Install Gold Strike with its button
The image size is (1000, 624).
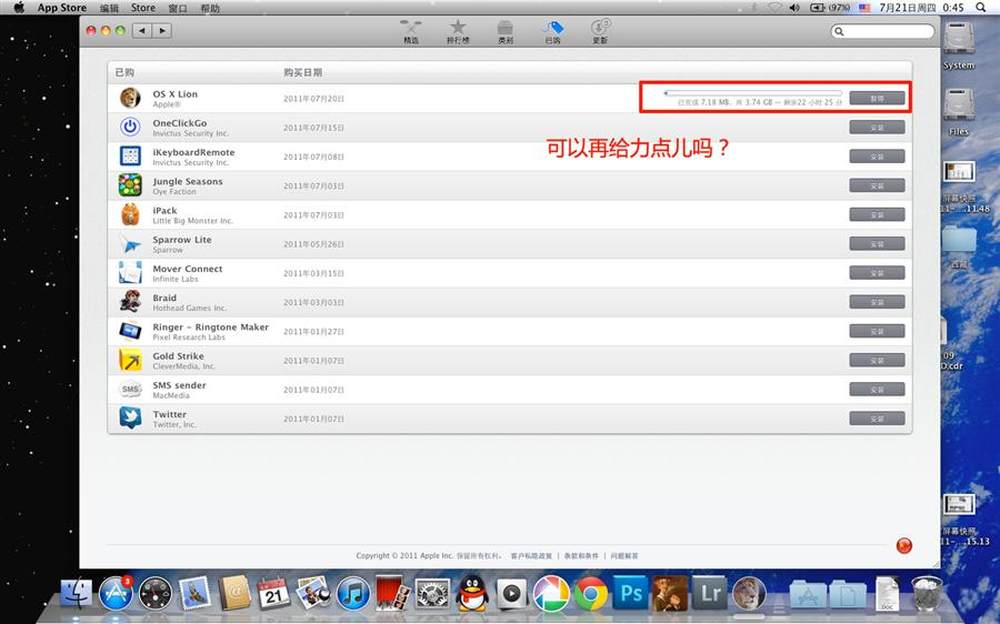877,360
